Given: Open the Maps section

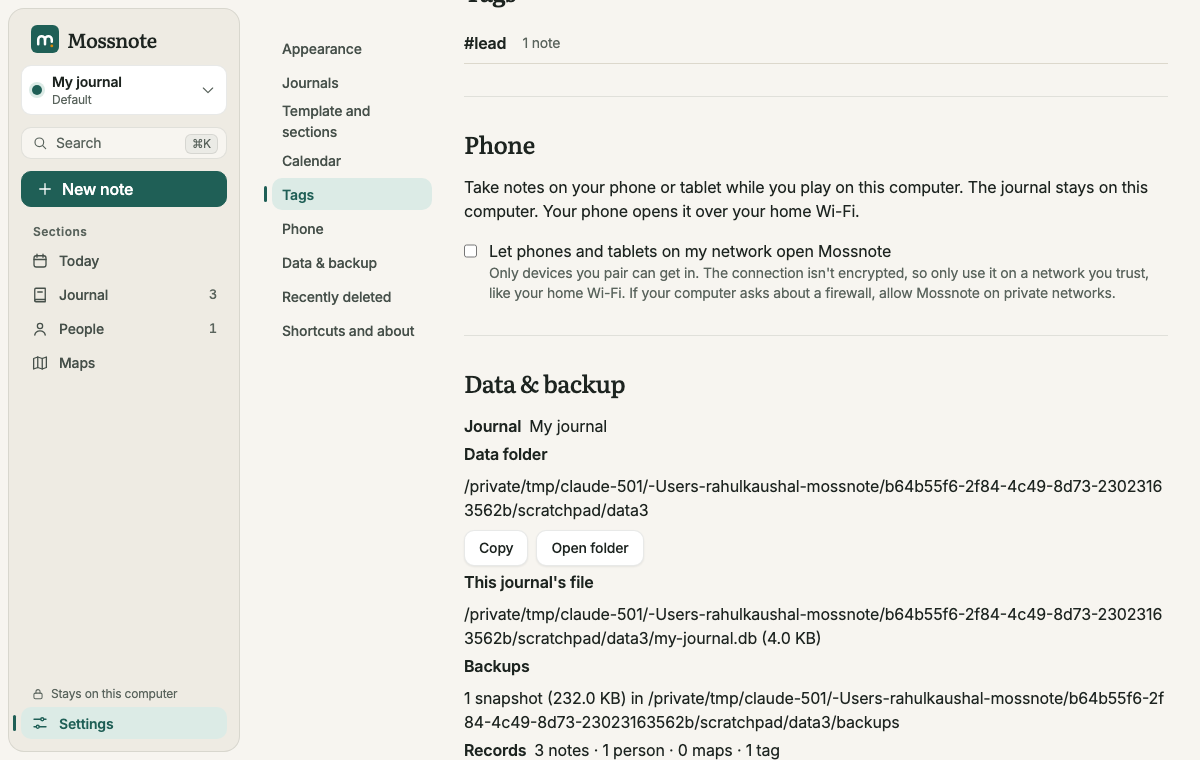Looking at the screenshot, I should (x=124, y=363).
